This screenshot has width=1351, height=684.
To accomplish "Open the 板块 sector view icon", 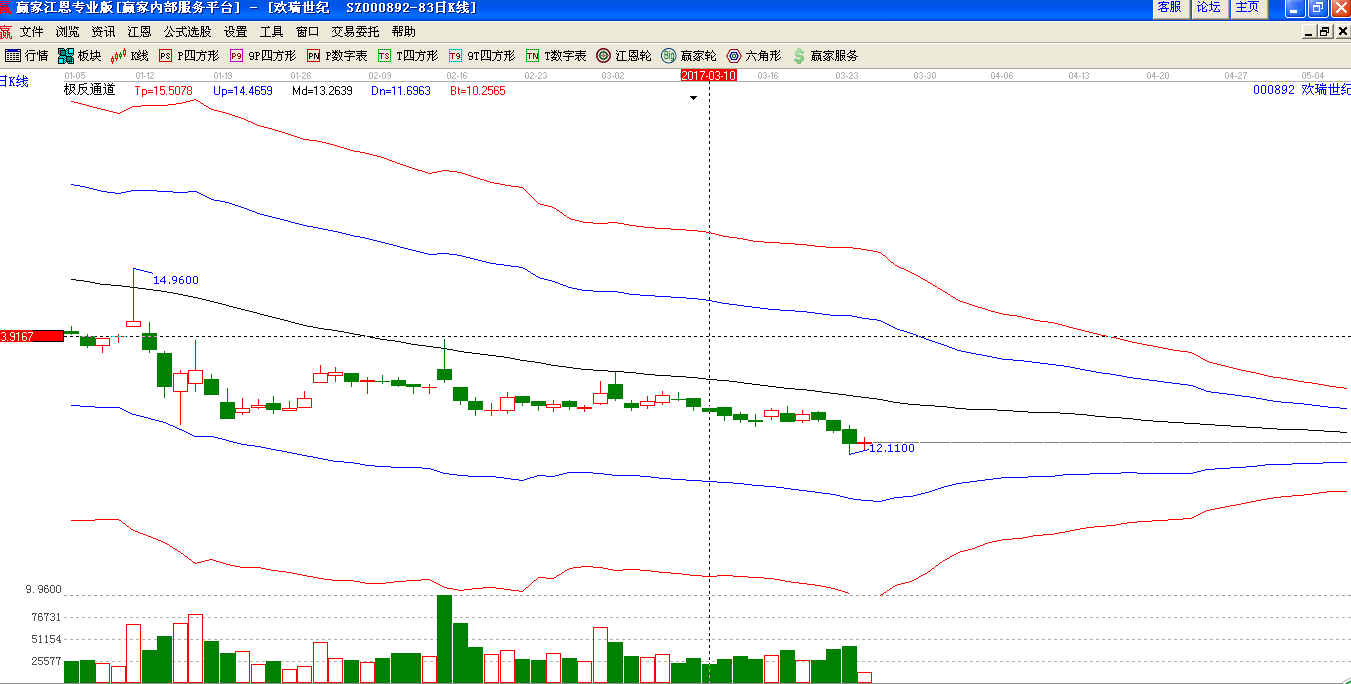I will click(80, 56).
